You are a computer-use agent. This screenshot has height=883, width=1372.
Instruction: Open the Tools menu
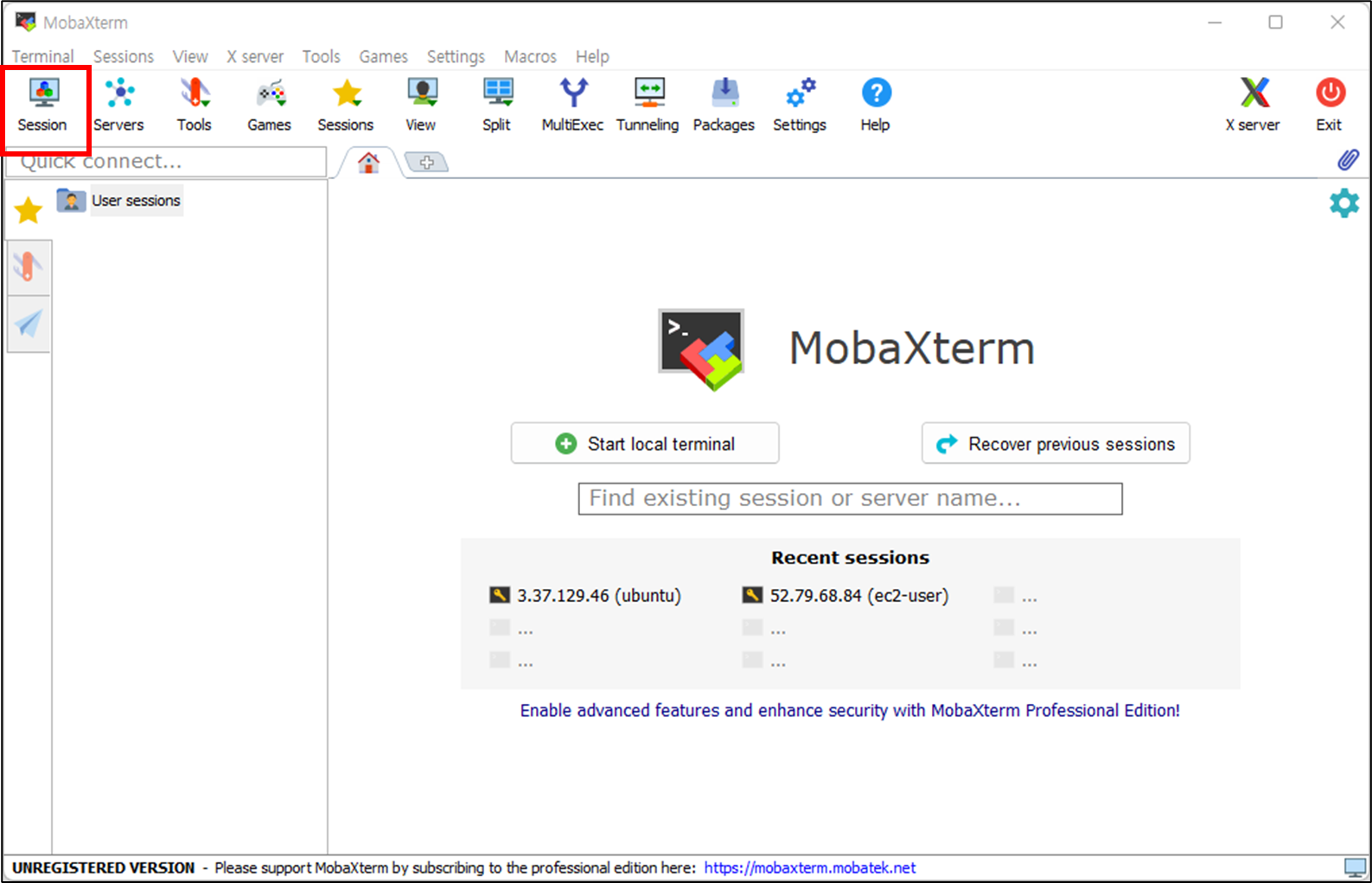(321, 56)
